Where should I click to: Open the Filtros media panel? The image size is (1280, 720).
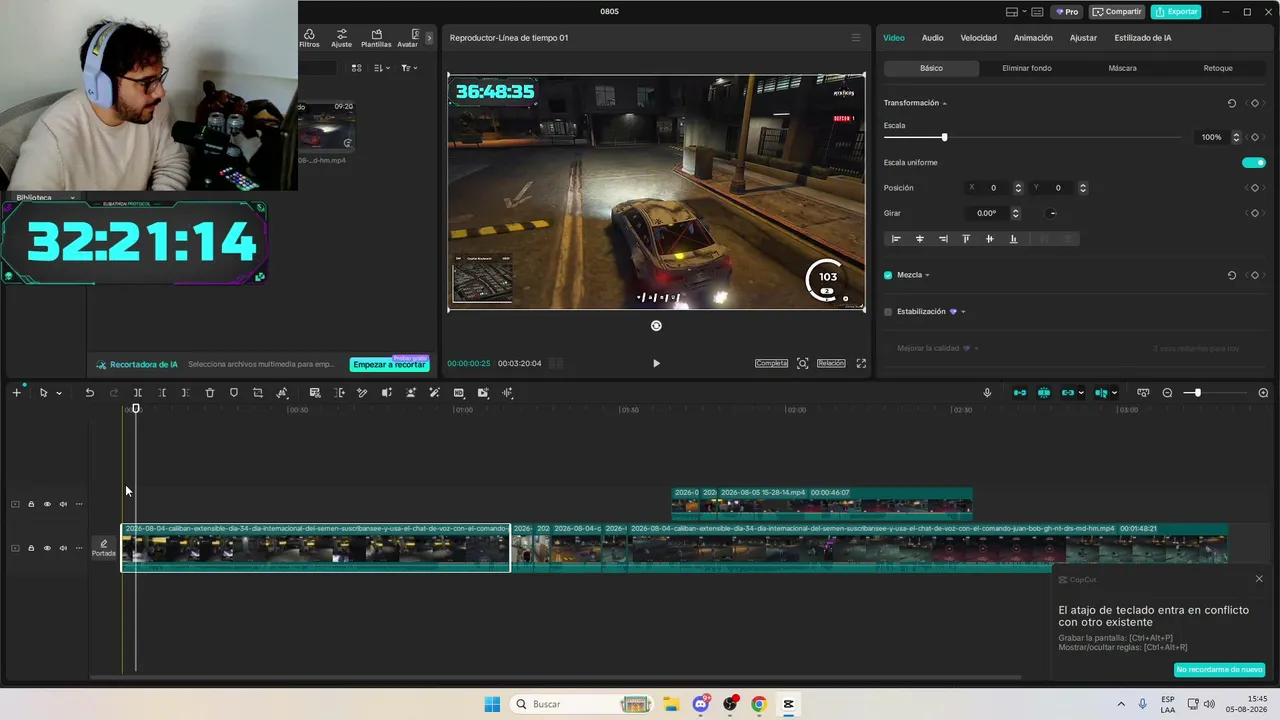(x=309, y=38)
